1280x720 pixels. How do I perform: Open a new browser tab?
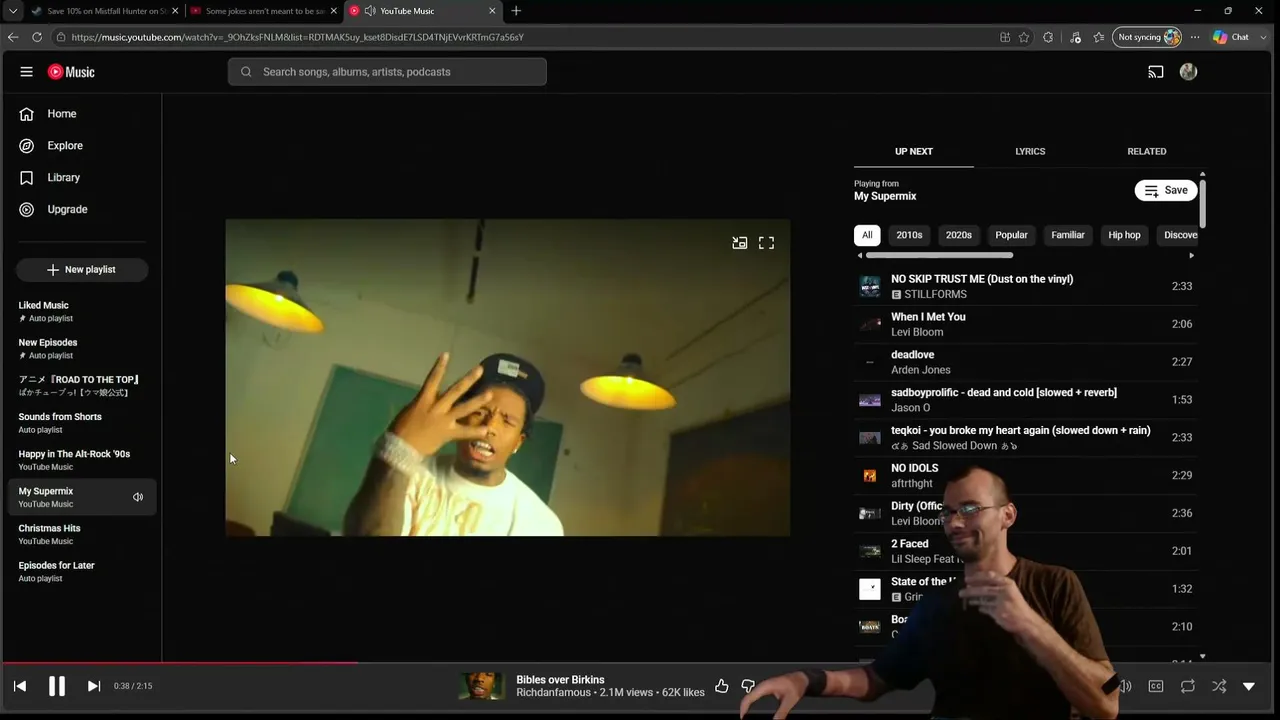(x=516, y=11)
